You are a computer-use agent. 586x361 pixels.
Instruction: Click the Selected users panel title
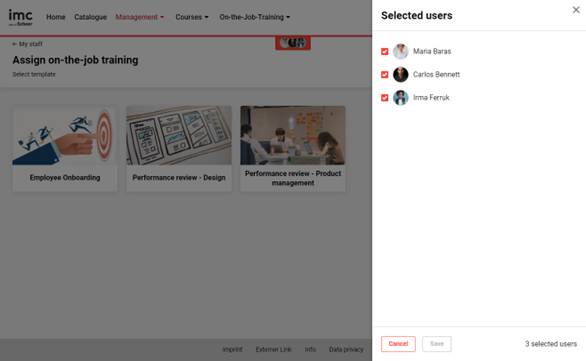coord(417,16)
